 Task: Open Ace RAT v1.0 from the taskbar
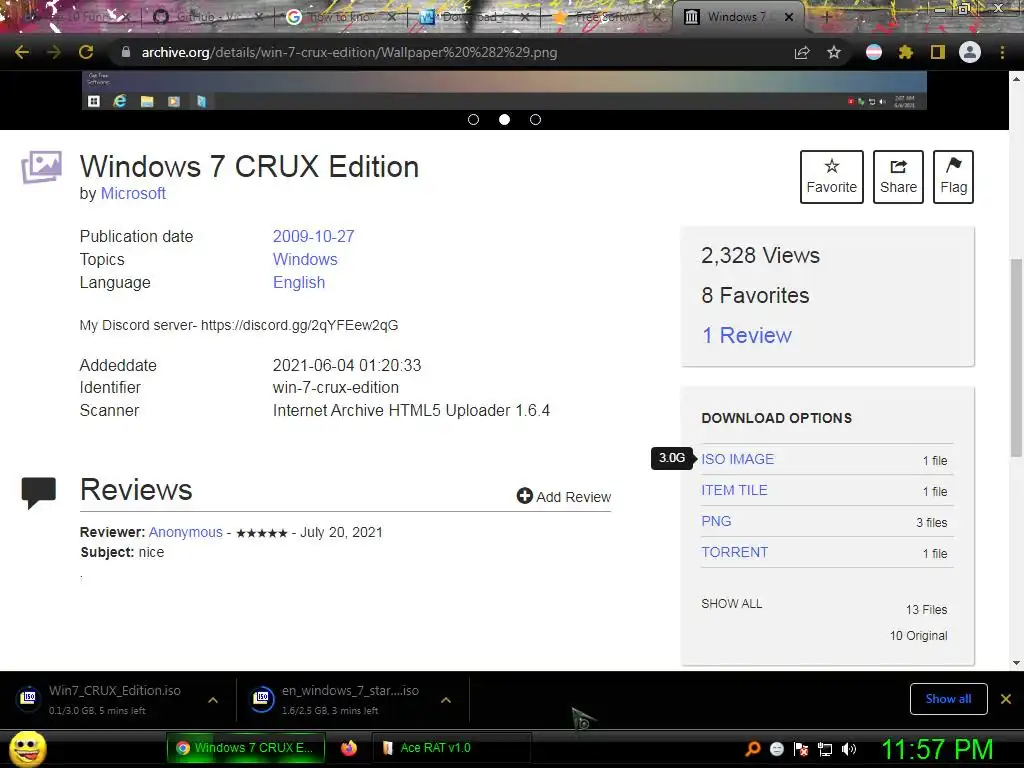[x=452, y=748]
